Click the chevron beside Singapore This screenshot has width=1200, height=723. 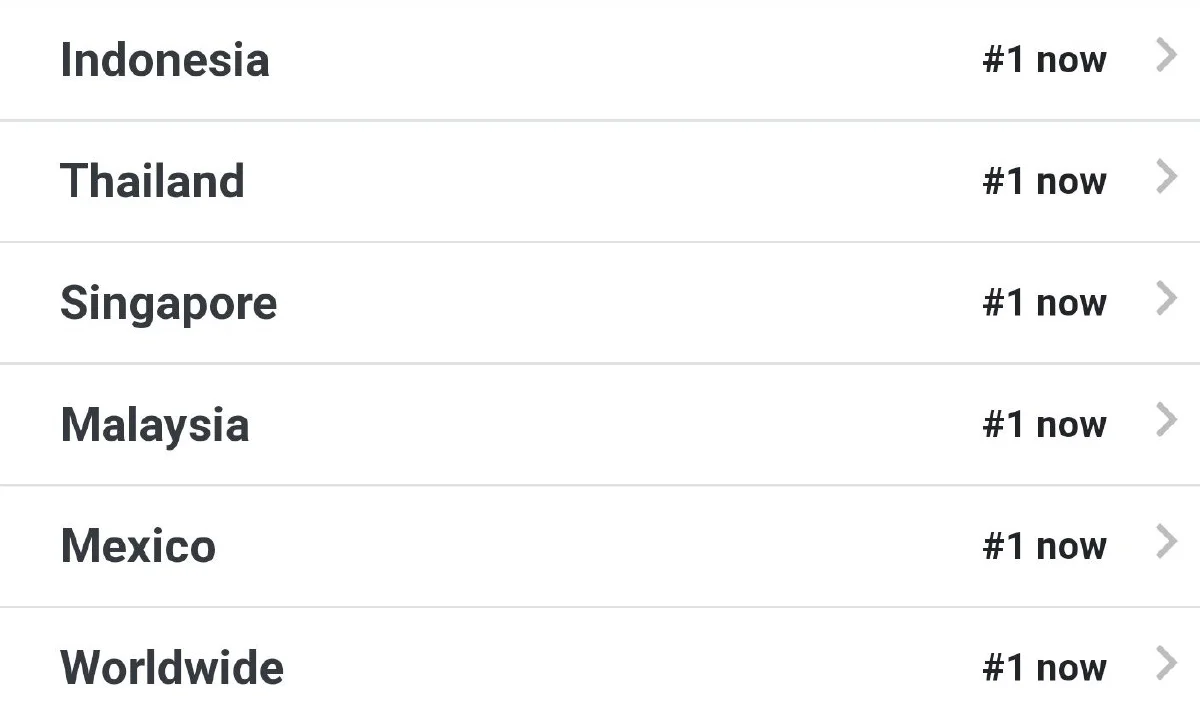(1166, 299)
